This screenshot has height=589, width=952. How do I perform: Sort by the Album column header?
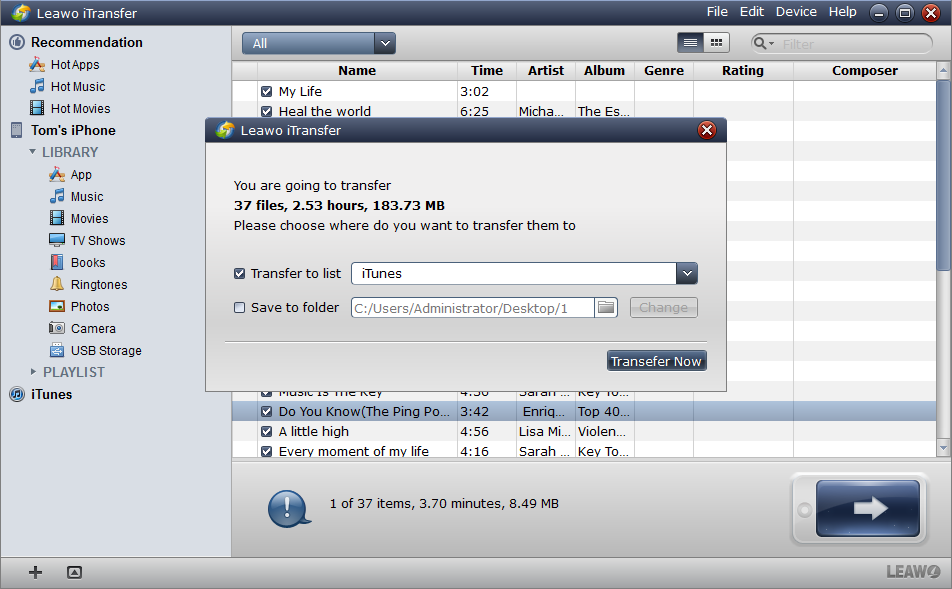605,70
